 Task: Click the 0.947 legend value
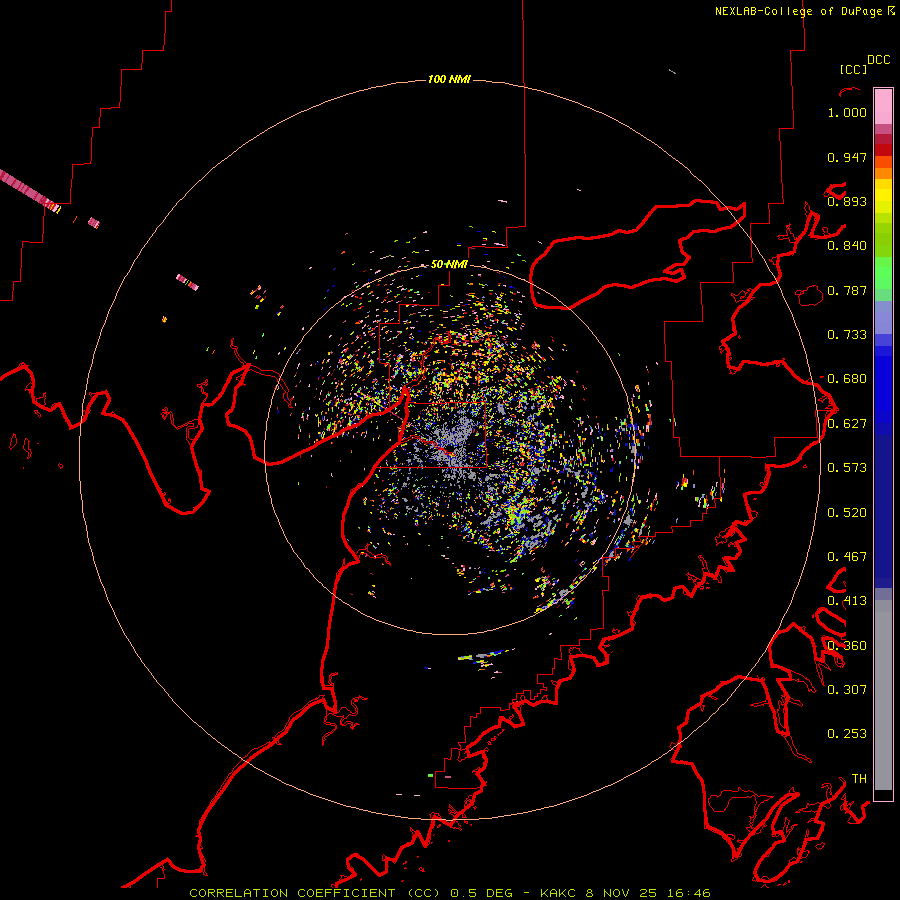(847, 157)
